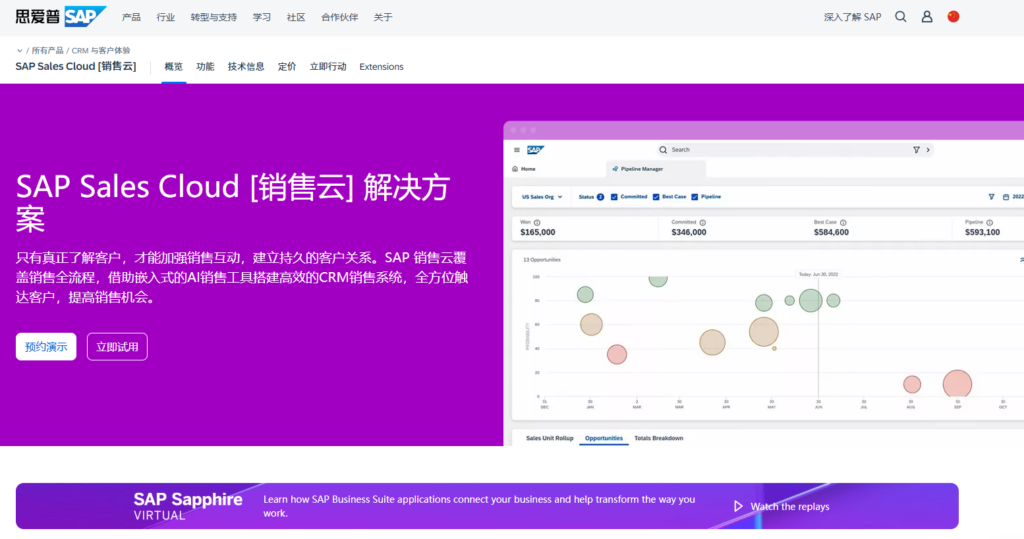Select Sales Unit Rollup tab in dashboard

tap(550, 438)
